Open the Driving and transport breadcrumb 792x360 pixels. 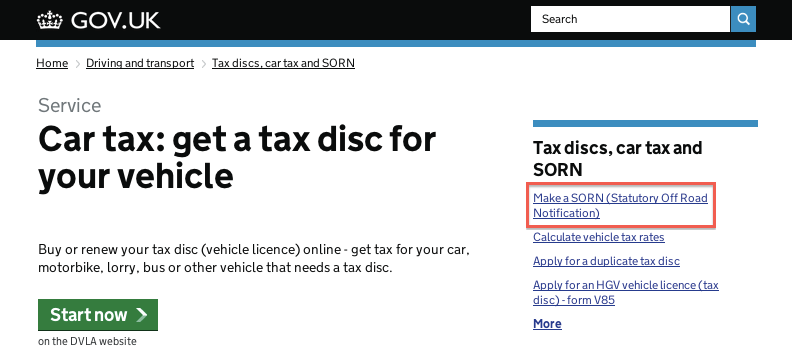click(140, 63)
